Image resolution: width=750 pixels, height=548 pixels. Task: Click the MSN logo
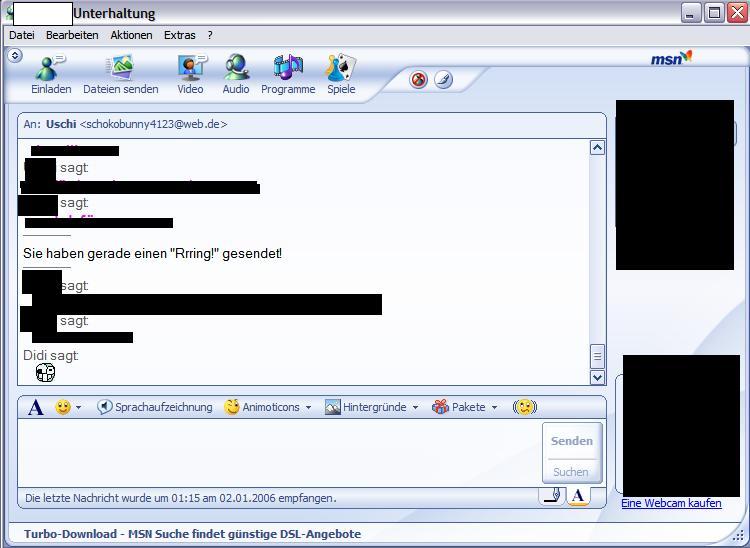click(x=671, y=58)
